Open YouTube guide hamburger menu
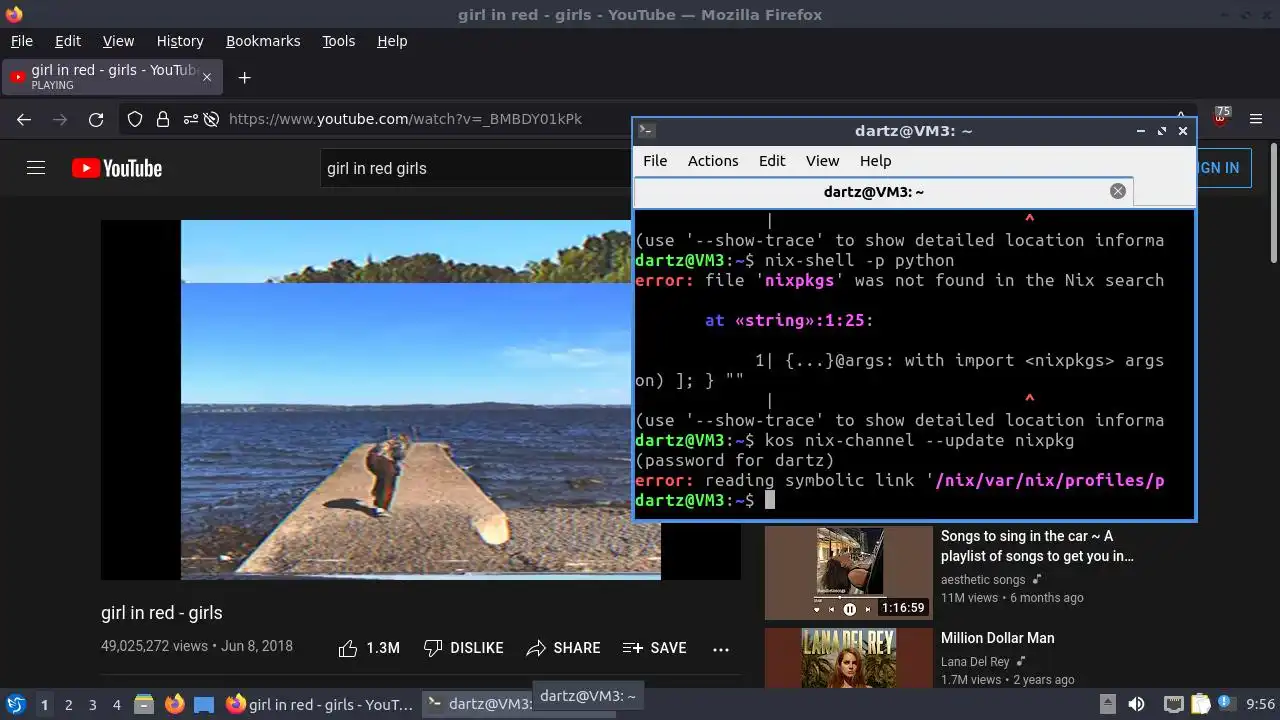 (x=36, y=168)
